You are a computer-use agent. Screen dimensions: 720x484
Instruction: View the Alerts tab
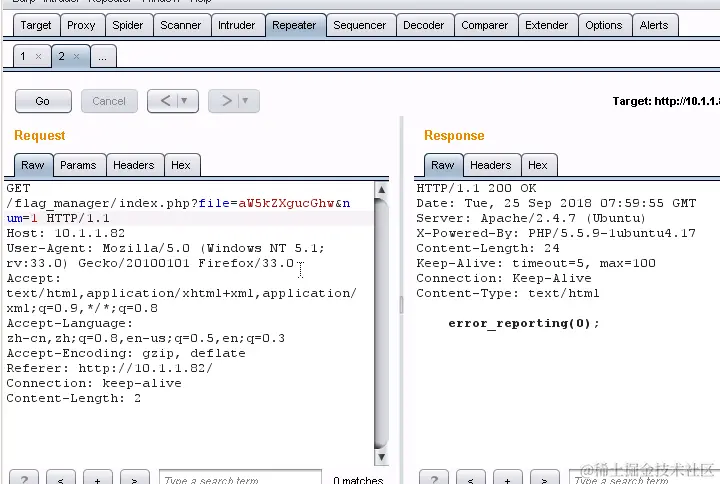(654, 25)
